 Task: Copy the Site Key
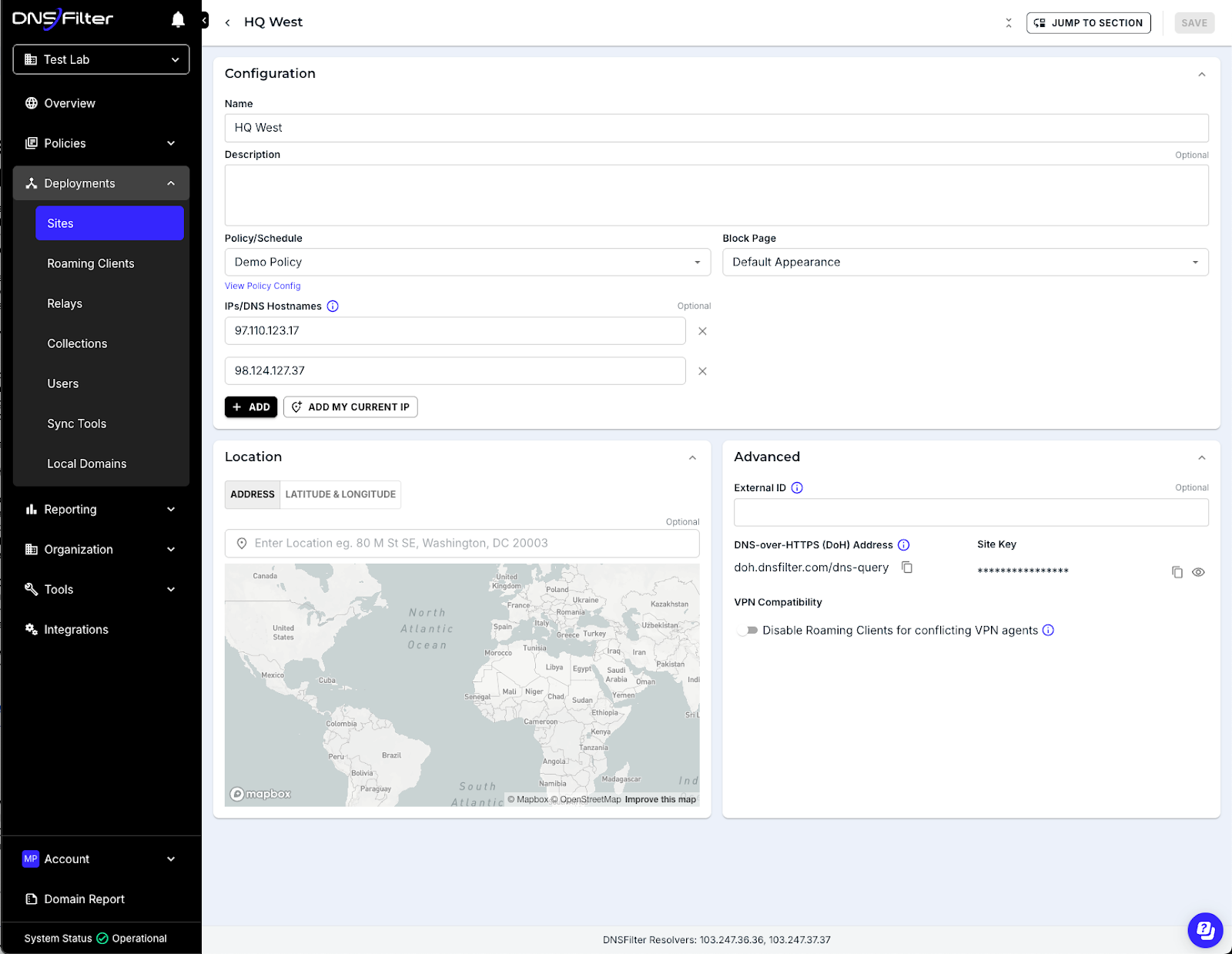[x=1177, y=571]
